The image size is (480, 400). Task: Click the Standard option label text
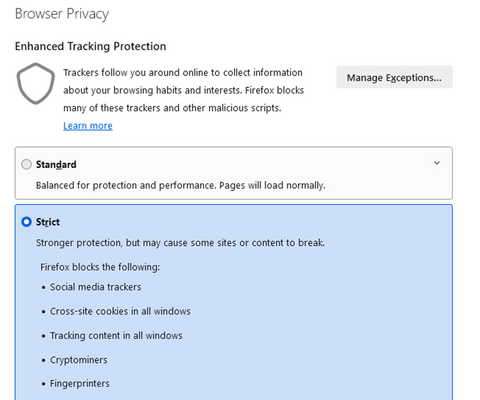point(56,165)
